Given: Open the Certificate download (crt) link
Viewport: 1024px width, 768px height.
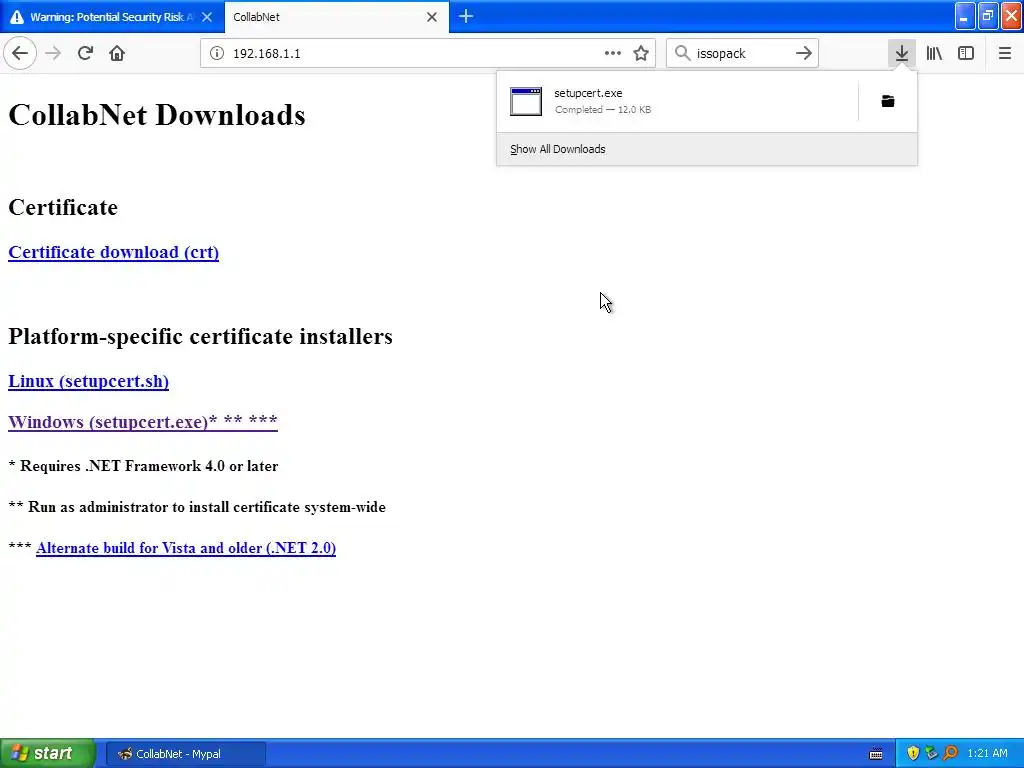Looking at the screenshot, I should point(114,252).
